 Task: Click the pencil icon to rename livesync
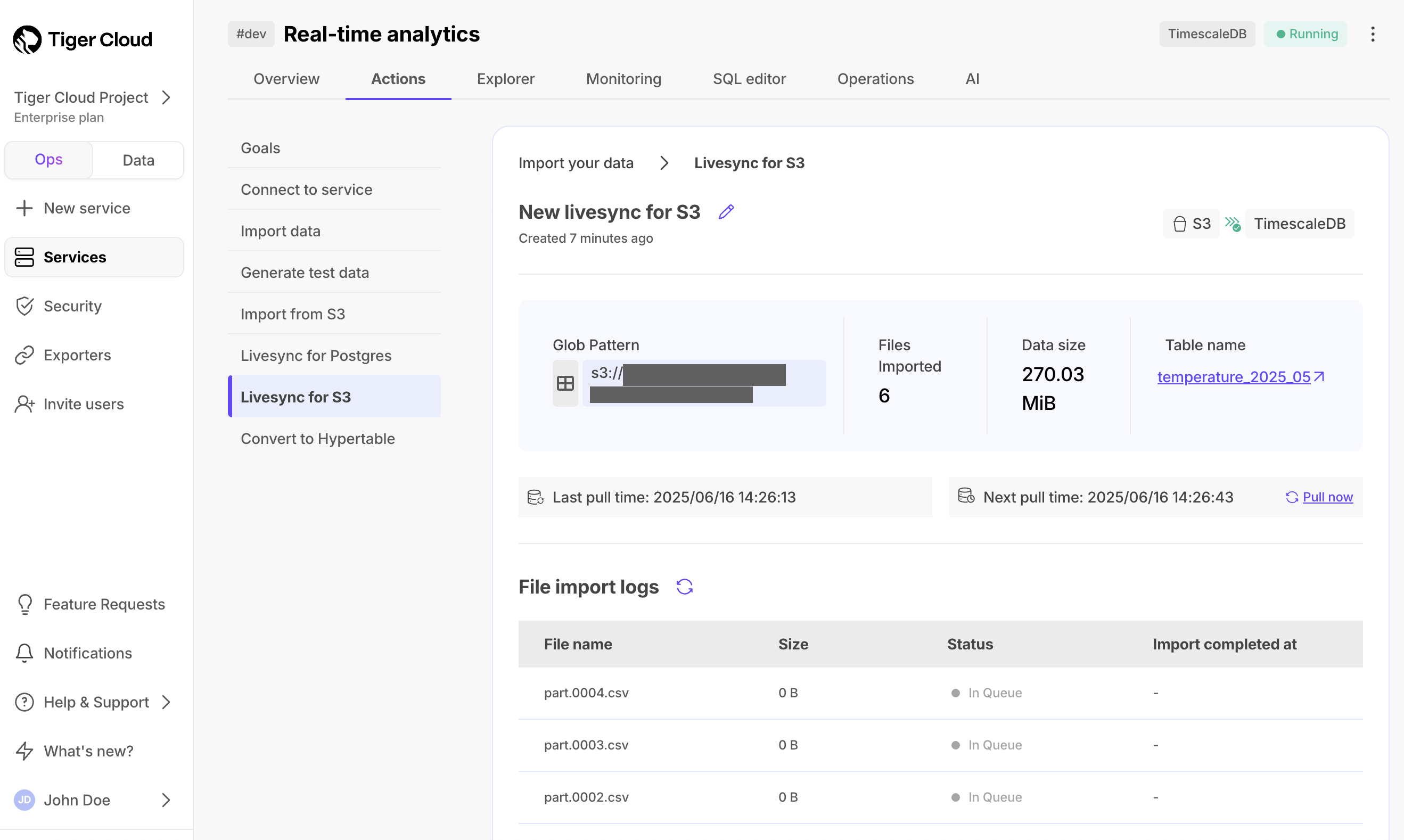click(x=726, y=212)
